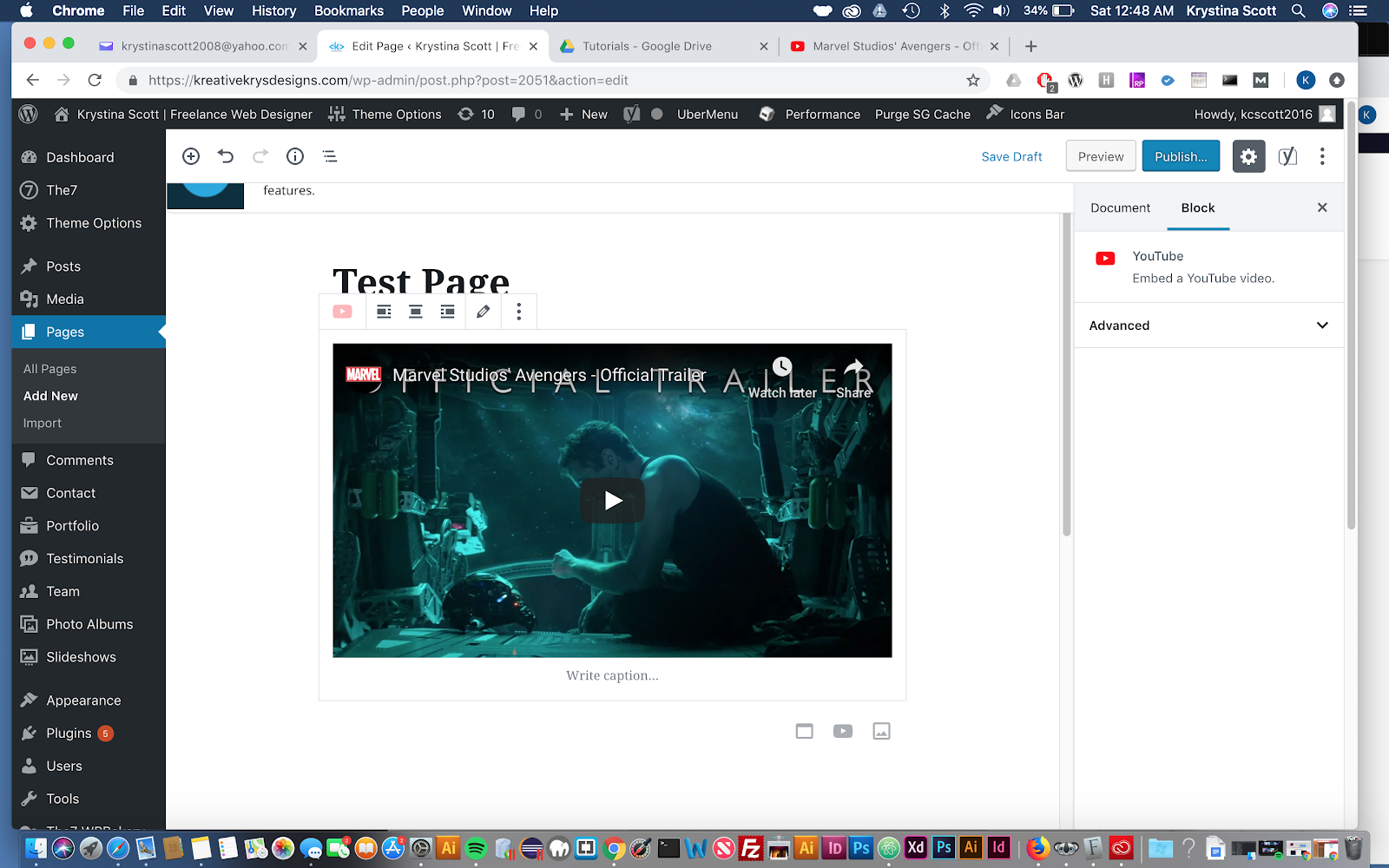Switch to the Block tab
Viewport: 1389px width, 868px height.
coord(1198,207)
